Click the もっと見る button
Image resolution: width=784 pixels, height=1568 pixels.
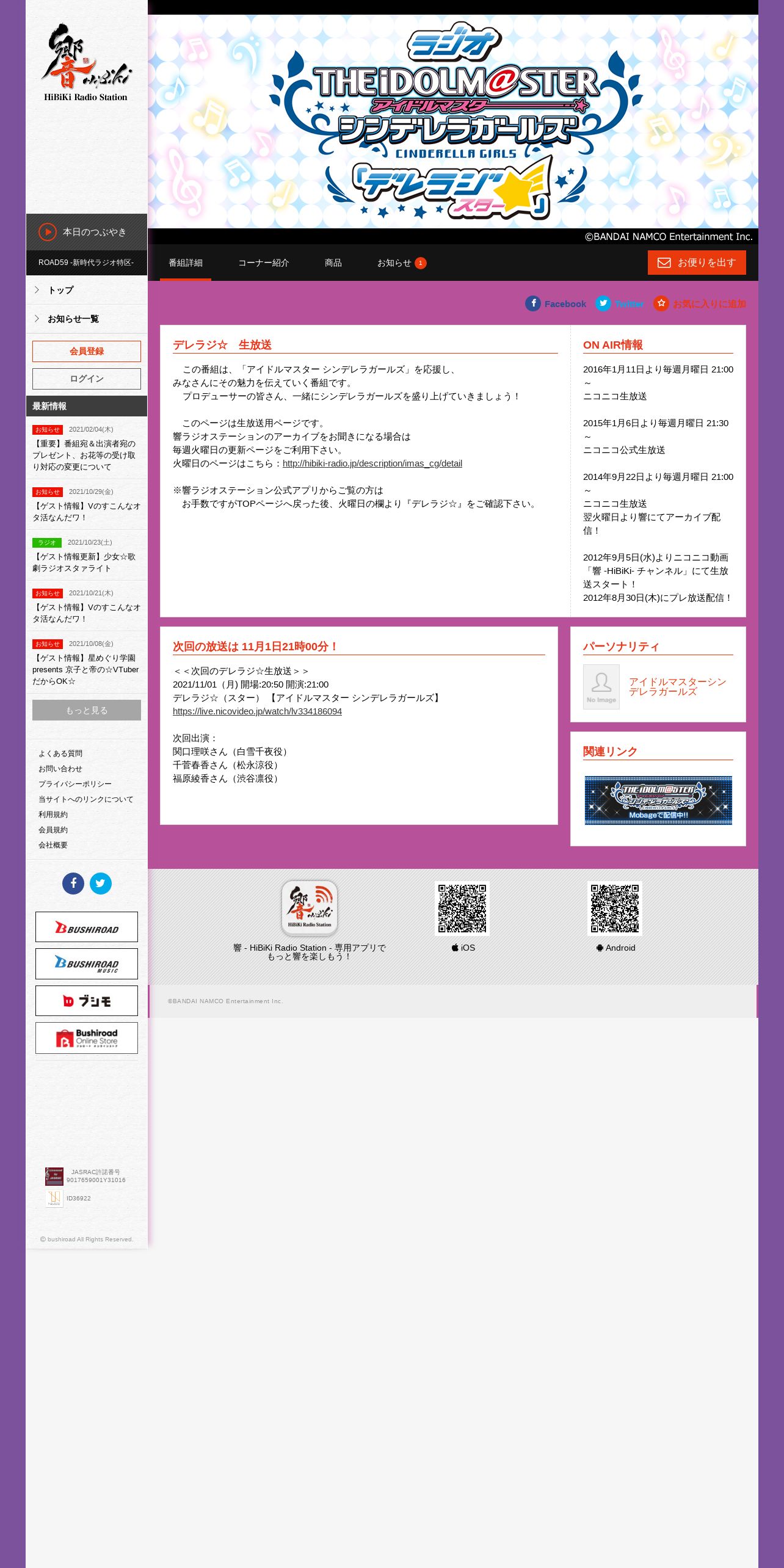(x=87, y=710)
